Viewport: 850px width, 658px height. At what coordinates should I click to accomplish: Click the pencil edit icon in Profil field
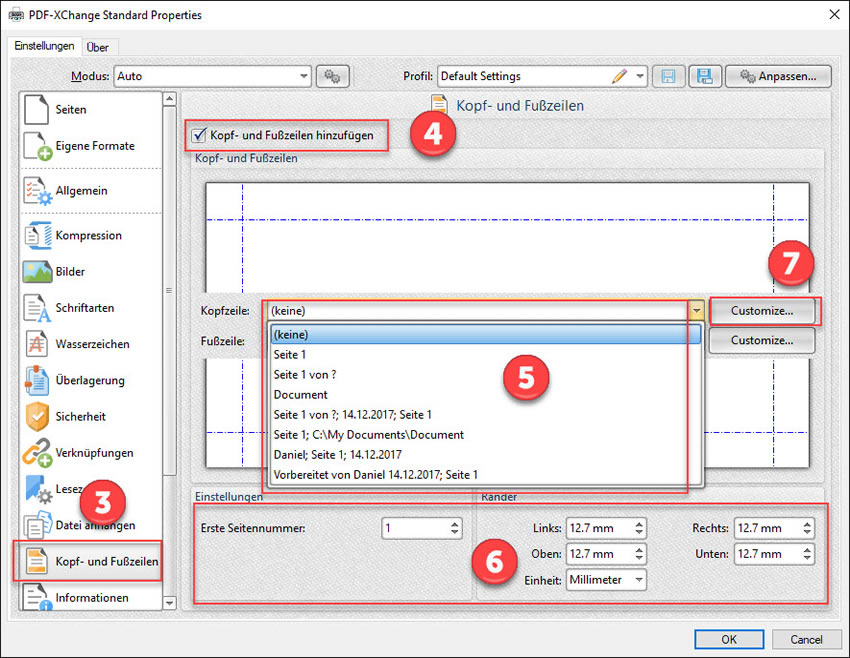pos(619,76)
